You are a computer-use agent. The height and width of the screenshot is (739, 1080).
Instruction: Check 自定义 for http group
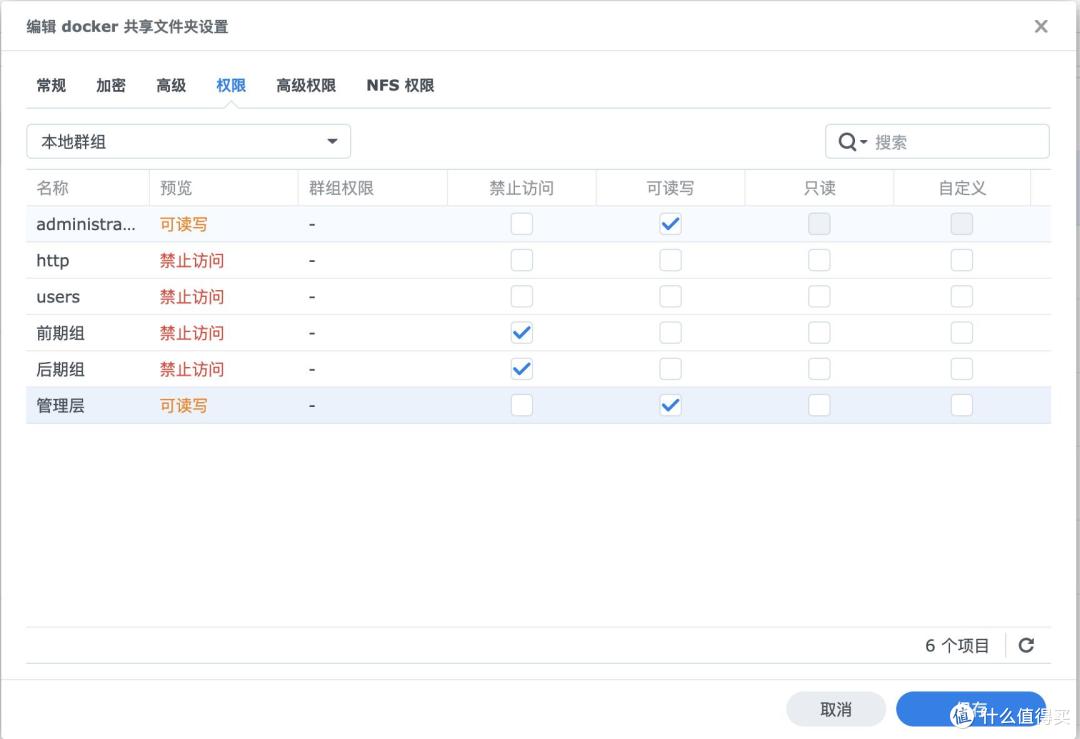(x=962, y=260)
